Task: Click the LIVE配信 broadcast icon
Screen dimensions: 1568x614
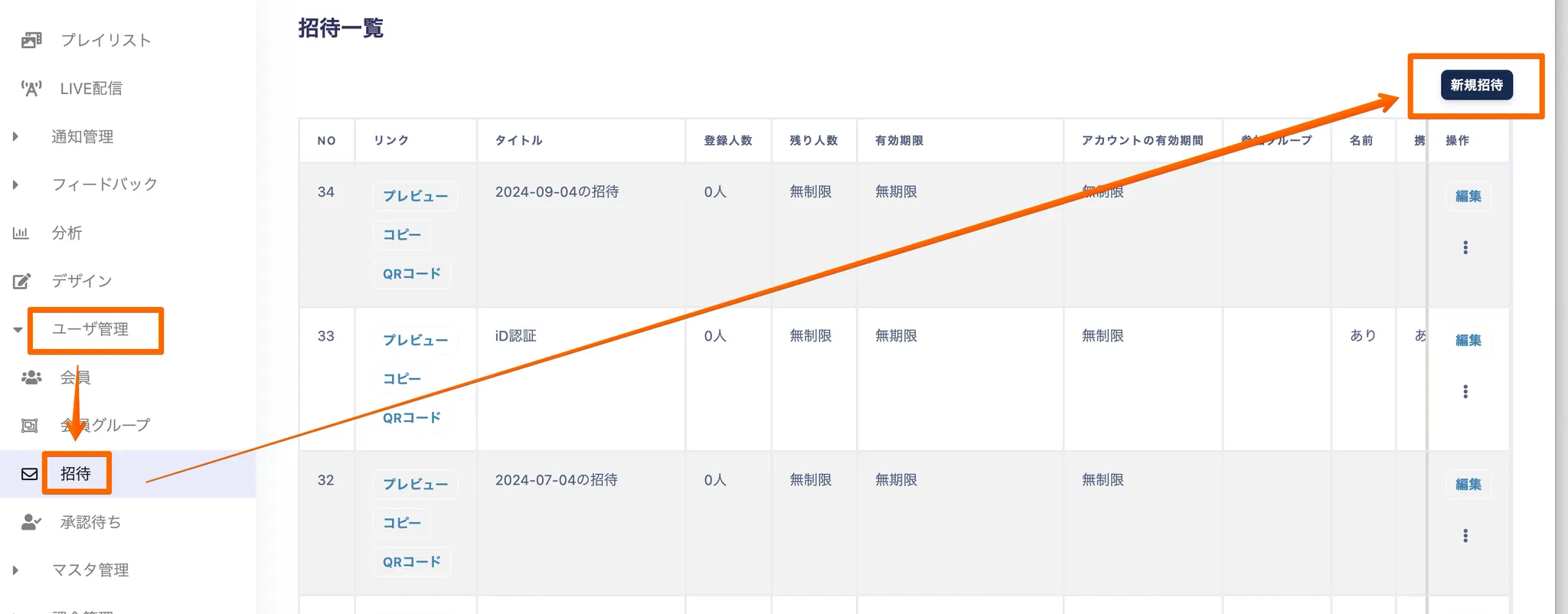Action: (31, 88)
